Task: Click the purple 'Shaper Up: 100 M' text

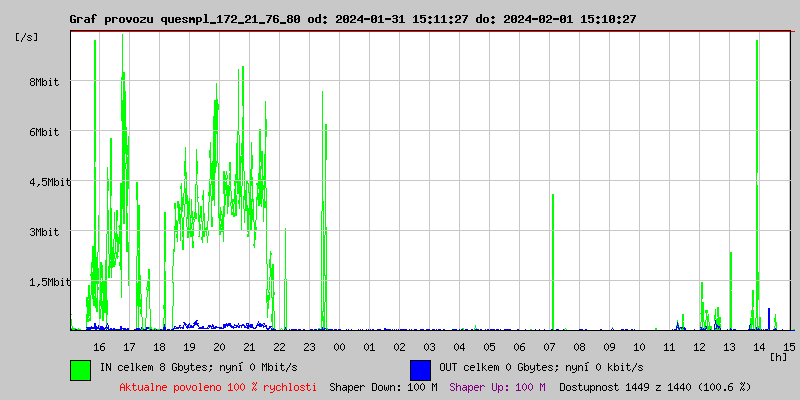Action: coord(497,386)
